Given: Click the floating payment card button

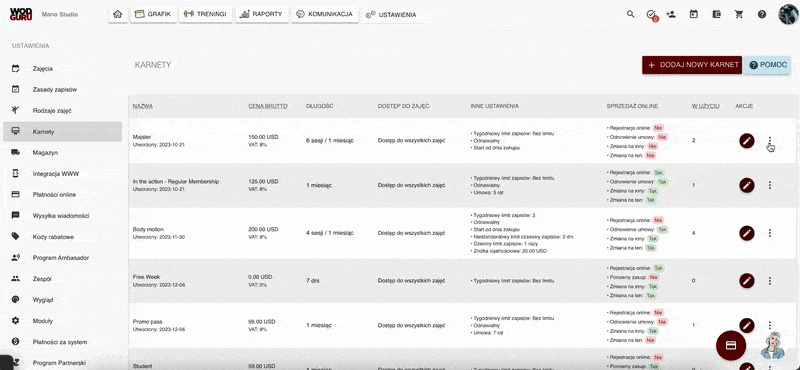Looking at the screenshot, I should (x=731, y=346).
